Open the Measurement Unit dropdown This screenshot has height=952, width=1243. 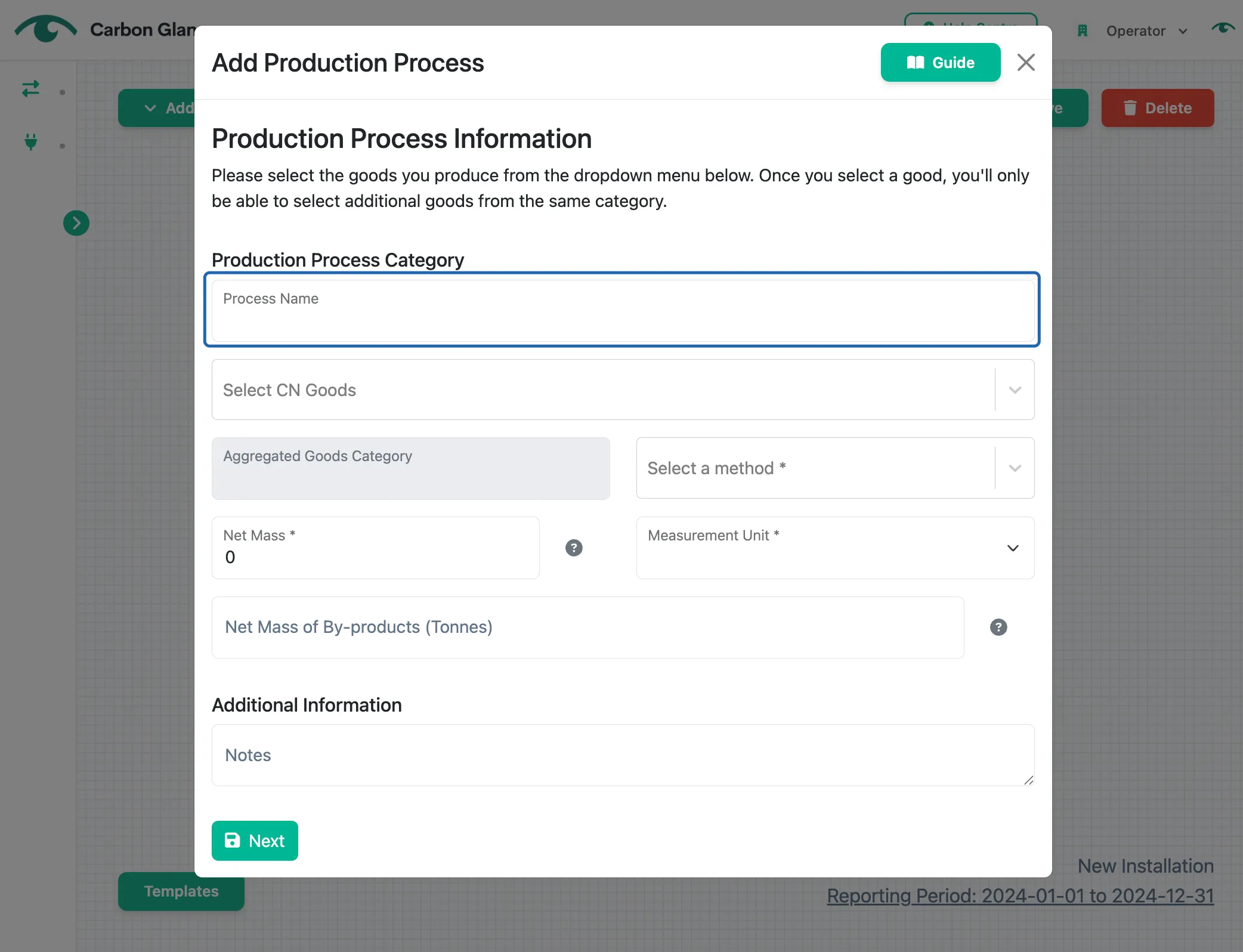[x=835, y=548]
